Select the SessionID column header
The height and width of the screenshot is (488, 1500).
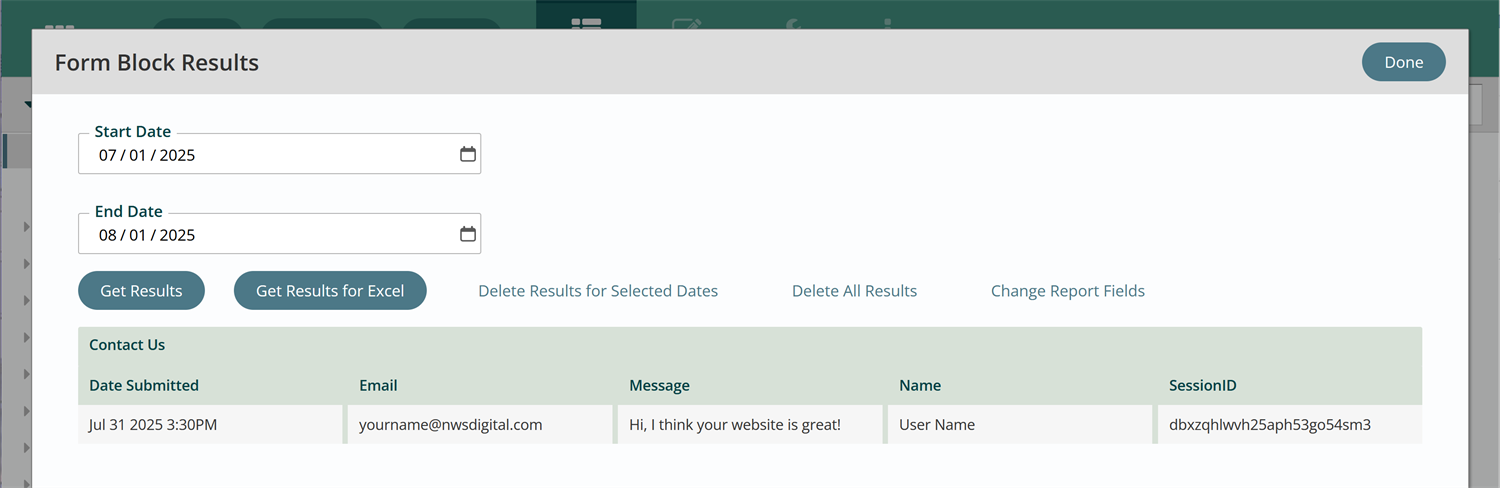tap(1201, 385)
